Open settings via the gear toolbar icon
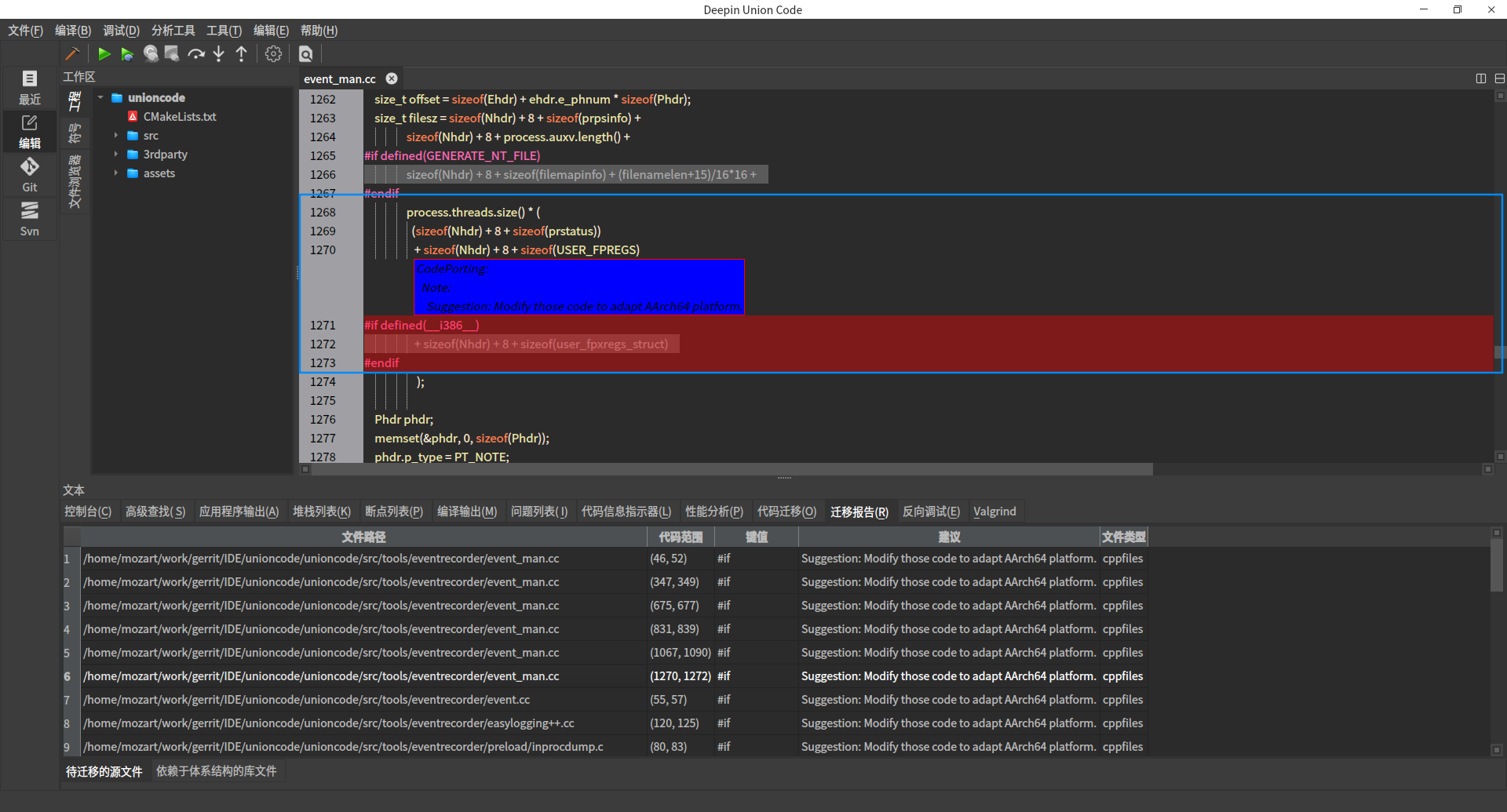This screenshot has width=1507, height=812. (x=273, y=54)
